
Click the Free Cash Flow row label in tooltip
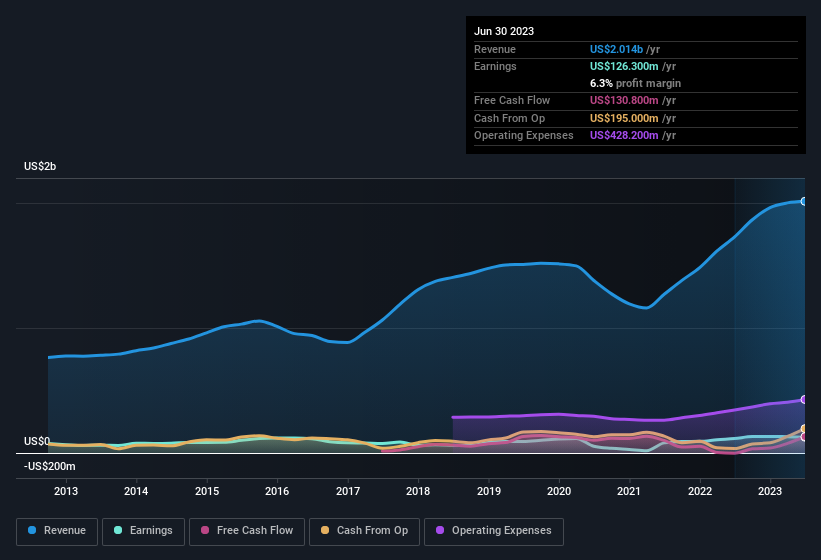coord(512,100)
